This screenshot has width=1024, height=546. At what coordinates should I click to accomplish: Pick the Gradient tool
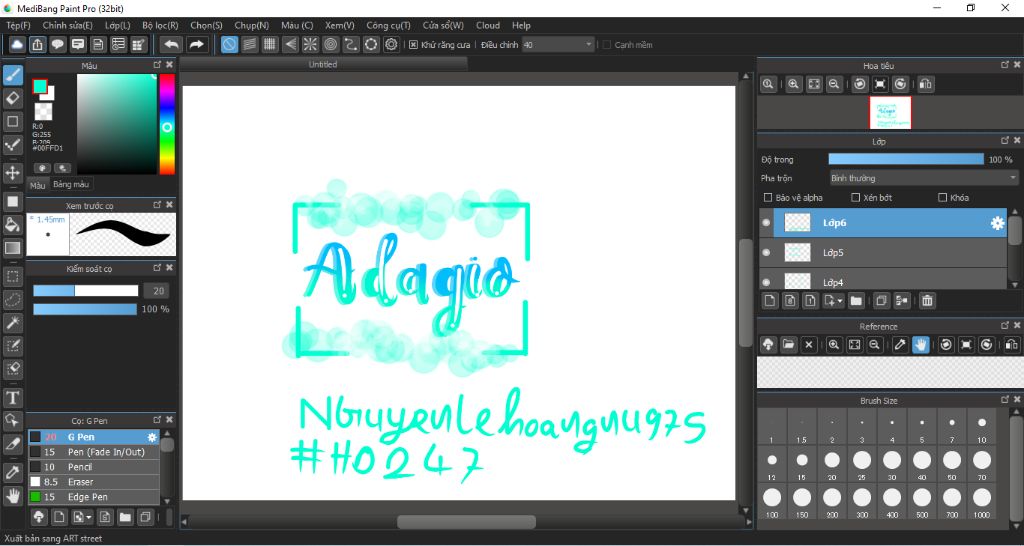pos(13,248)
